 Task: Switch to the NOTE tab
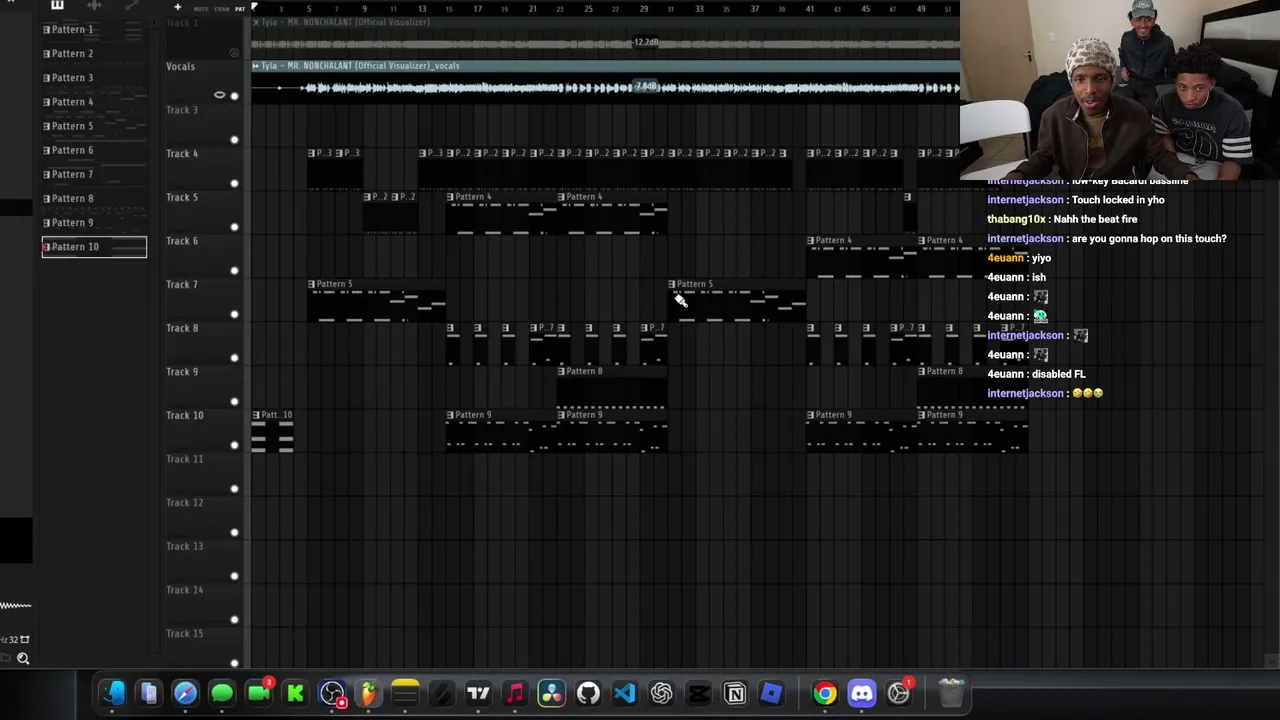click(201, 9)
